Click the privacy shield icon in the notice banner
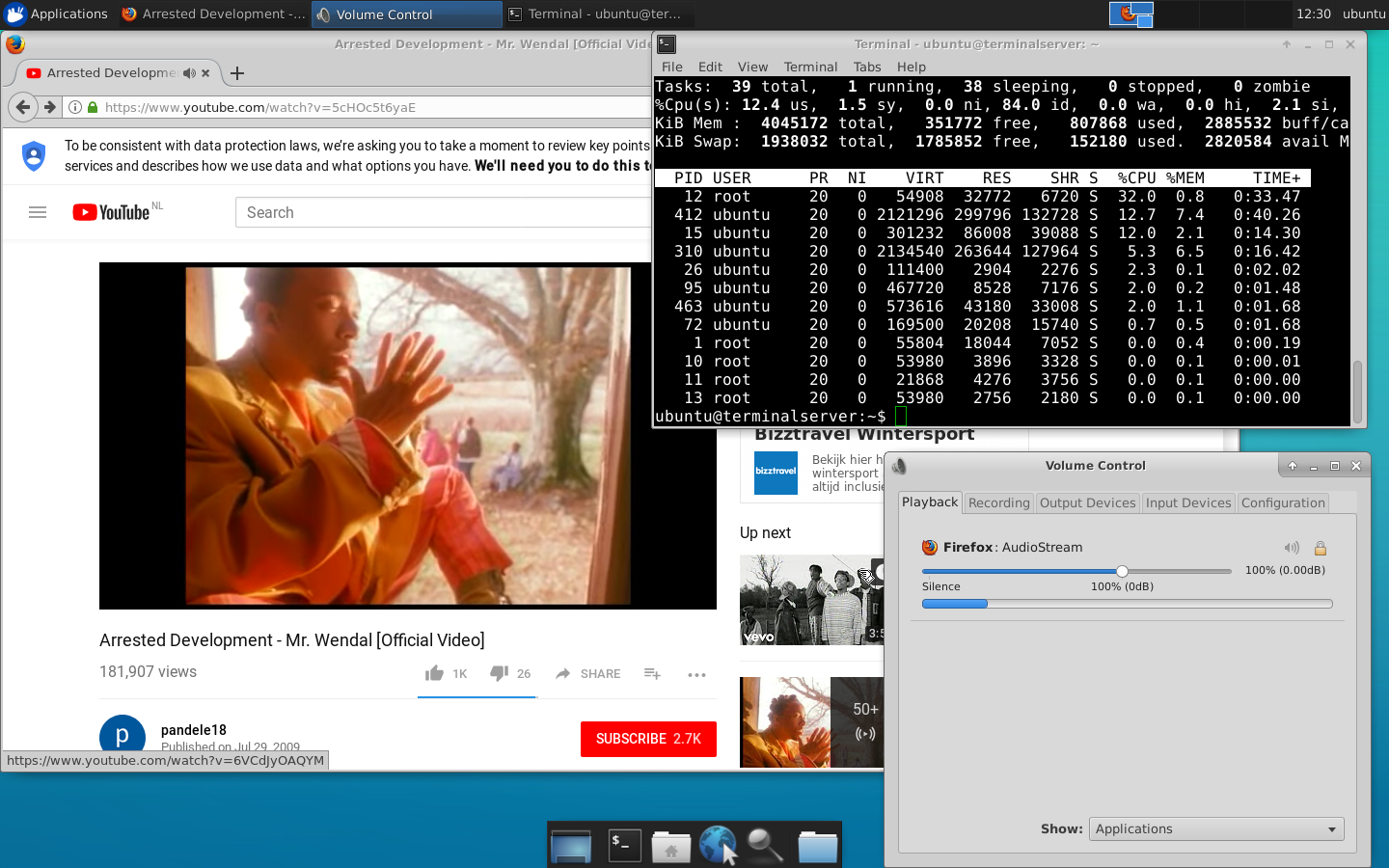This screenshot has height=868, width=1389. (34, 155)
